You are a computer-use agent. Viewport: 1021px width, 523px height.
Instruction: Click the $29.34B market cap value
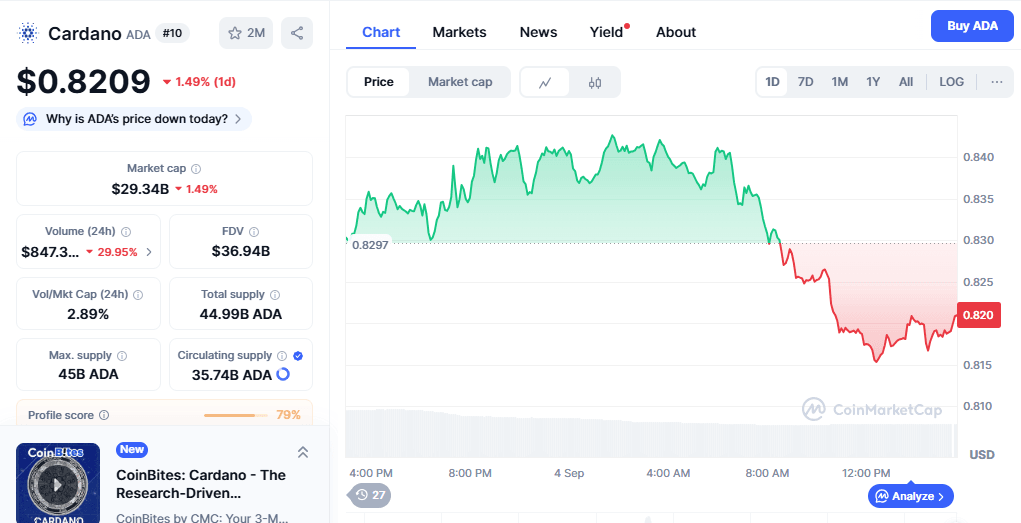140,190
